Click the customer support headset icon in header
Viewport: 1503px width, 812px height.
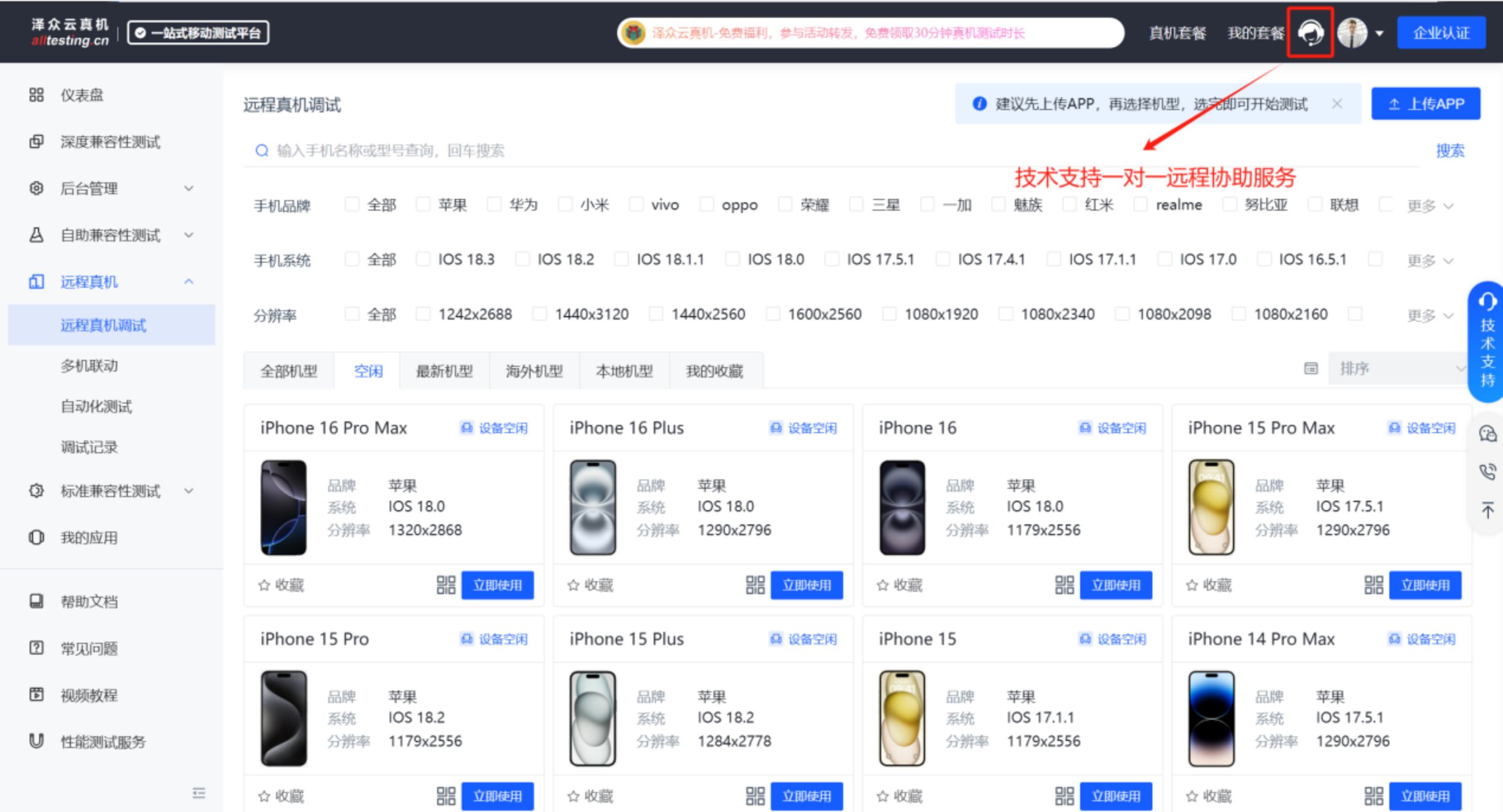[1310, 33]
